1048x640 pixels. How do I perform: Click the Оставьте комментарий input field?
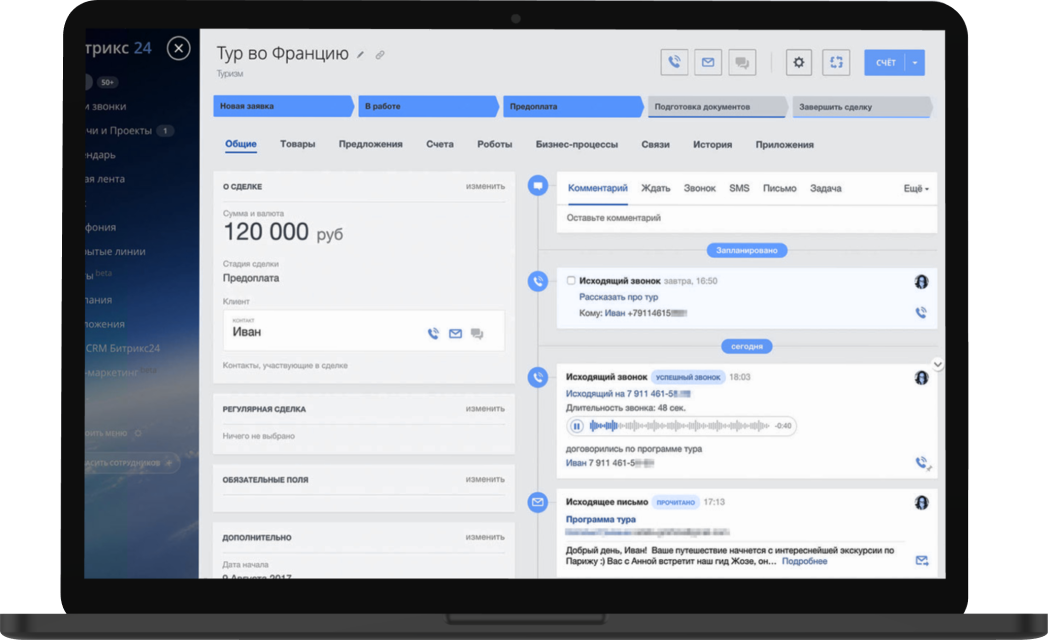click(747, 218)
